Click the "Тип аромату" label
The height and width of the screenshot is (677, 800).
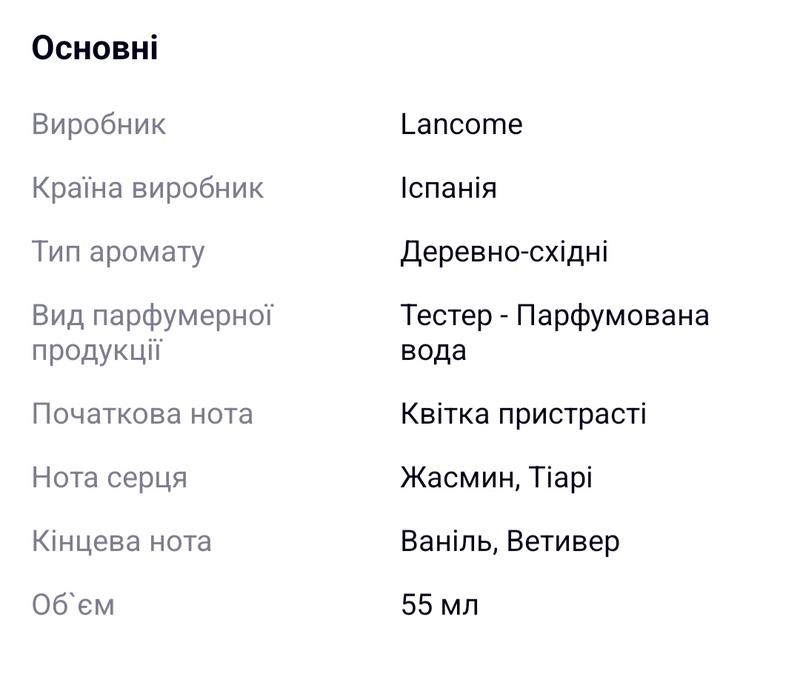118,251
